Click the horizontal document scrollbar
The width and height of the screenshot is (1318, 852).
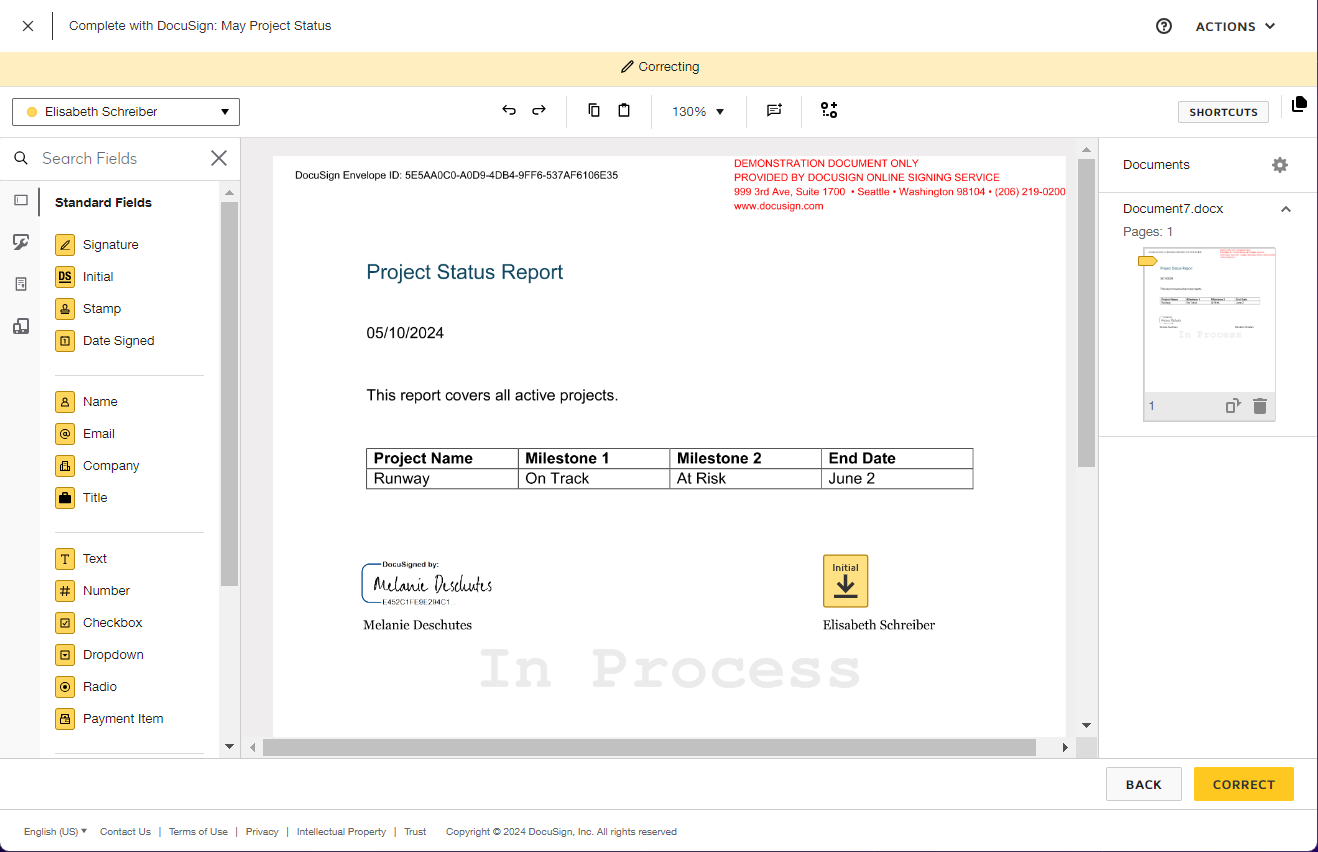(x=649, y=747)
